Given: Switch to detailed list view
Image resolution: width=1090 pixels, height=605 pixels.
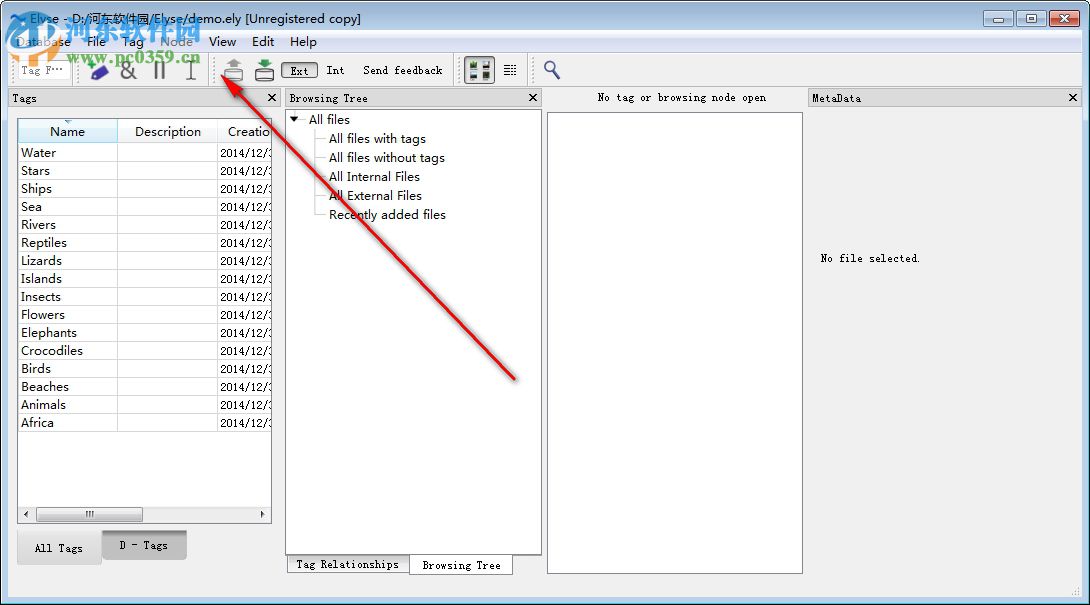Looking at the screenshot, I should [x=510, y=70].
